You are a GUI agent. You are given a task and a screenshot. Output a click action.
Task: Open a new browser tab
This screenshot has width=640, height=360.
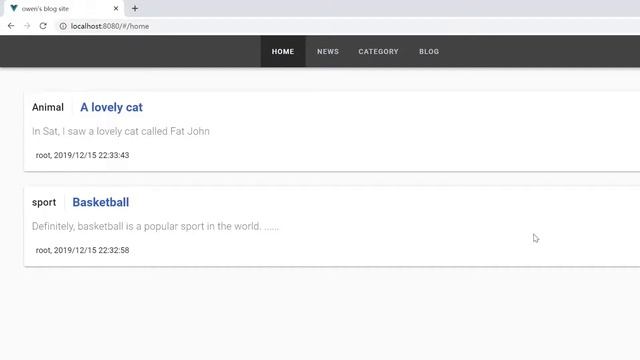(135, 8)
